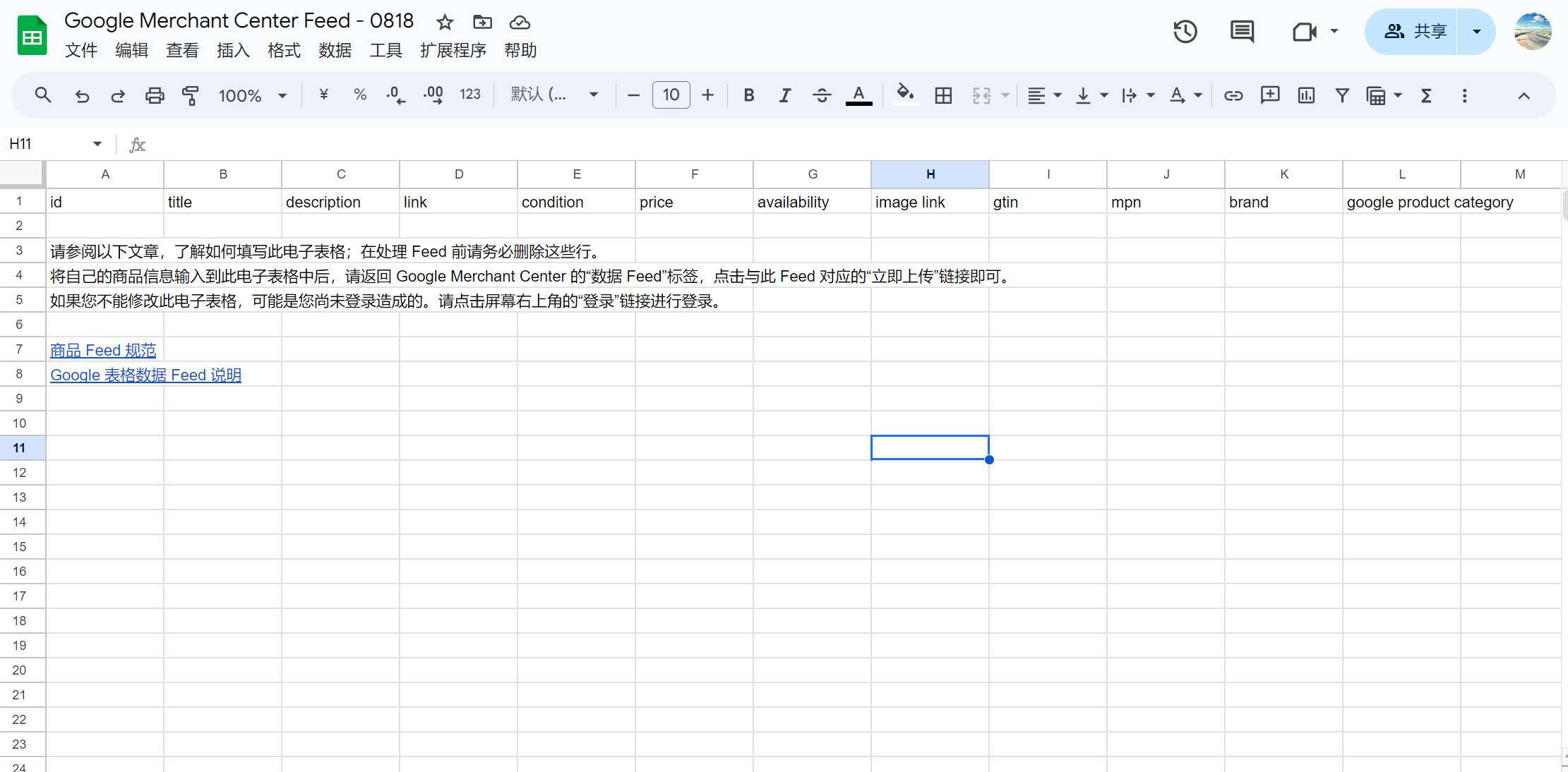
Task: Activate the paint format tool
Action: [191, 95]
